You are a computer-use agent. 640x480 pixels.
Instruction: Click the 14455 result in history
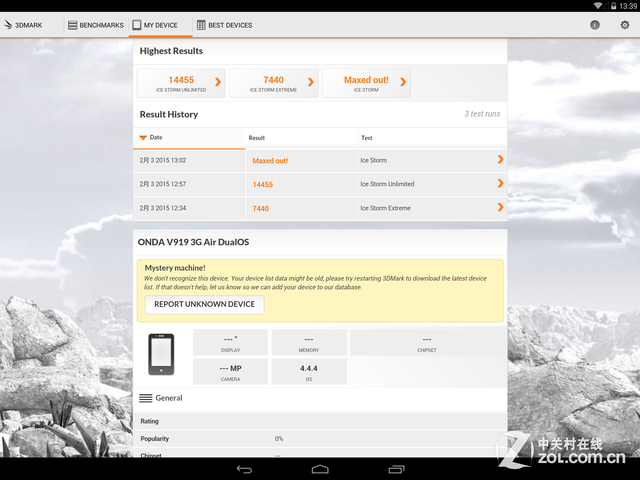(262, 184)
